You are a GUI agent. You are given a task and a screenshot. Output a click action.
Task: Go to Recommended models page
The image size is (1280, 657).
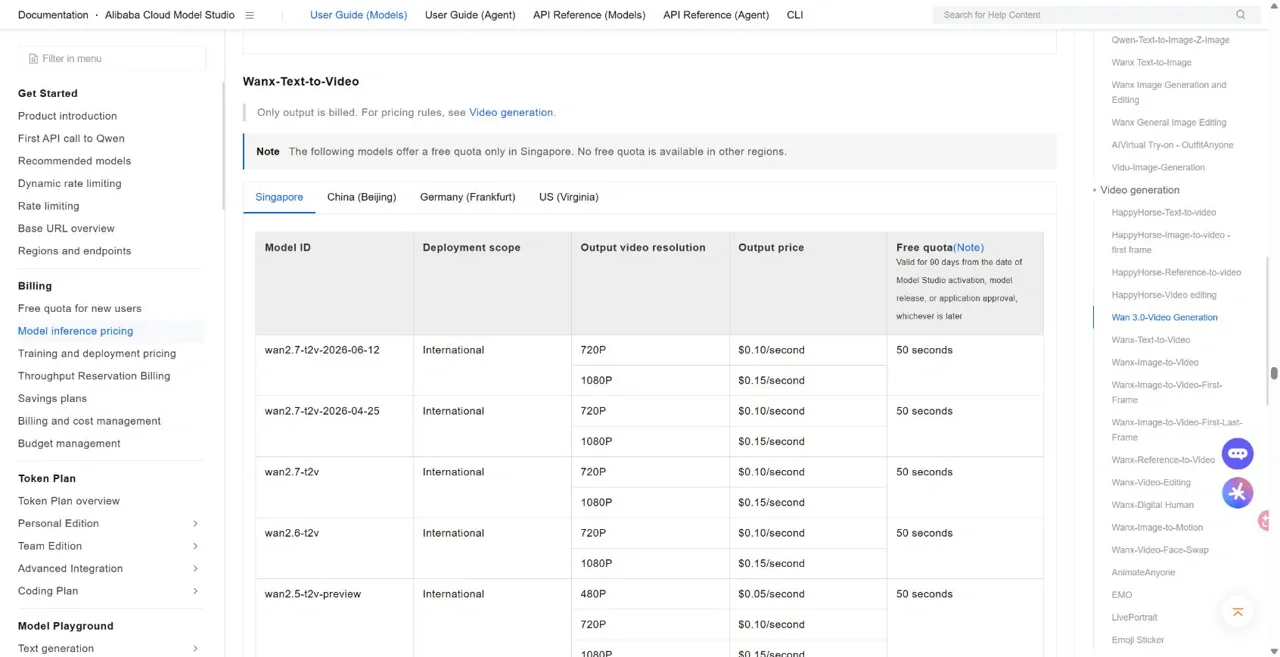click(x=74, y=161)
